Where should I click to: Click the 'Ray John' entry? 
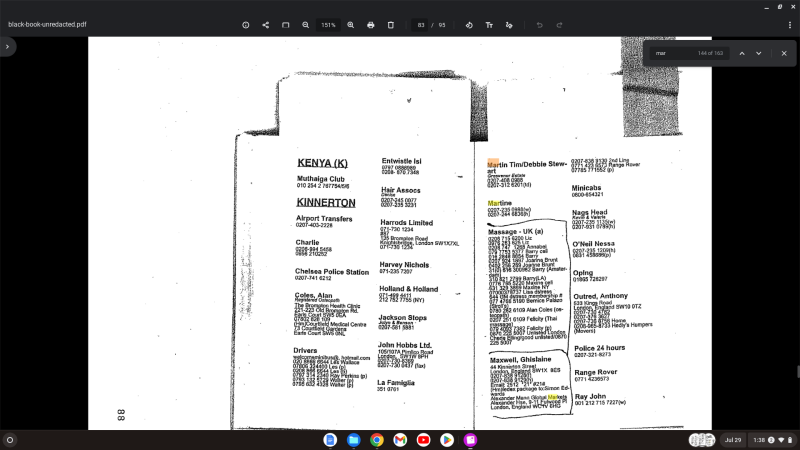[590, 396]
